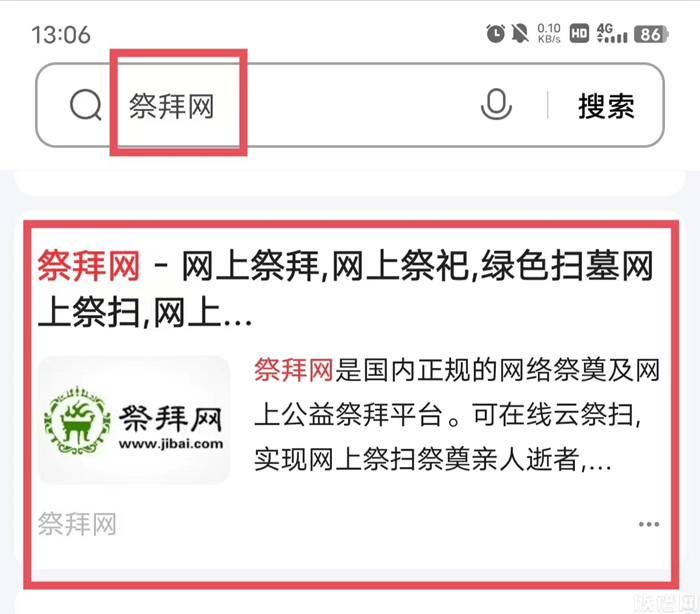Image resolution: width=700 pixels, height=614 pixels.
Task: Open the 祭拜网 result title link
Action: click(346, 288)
